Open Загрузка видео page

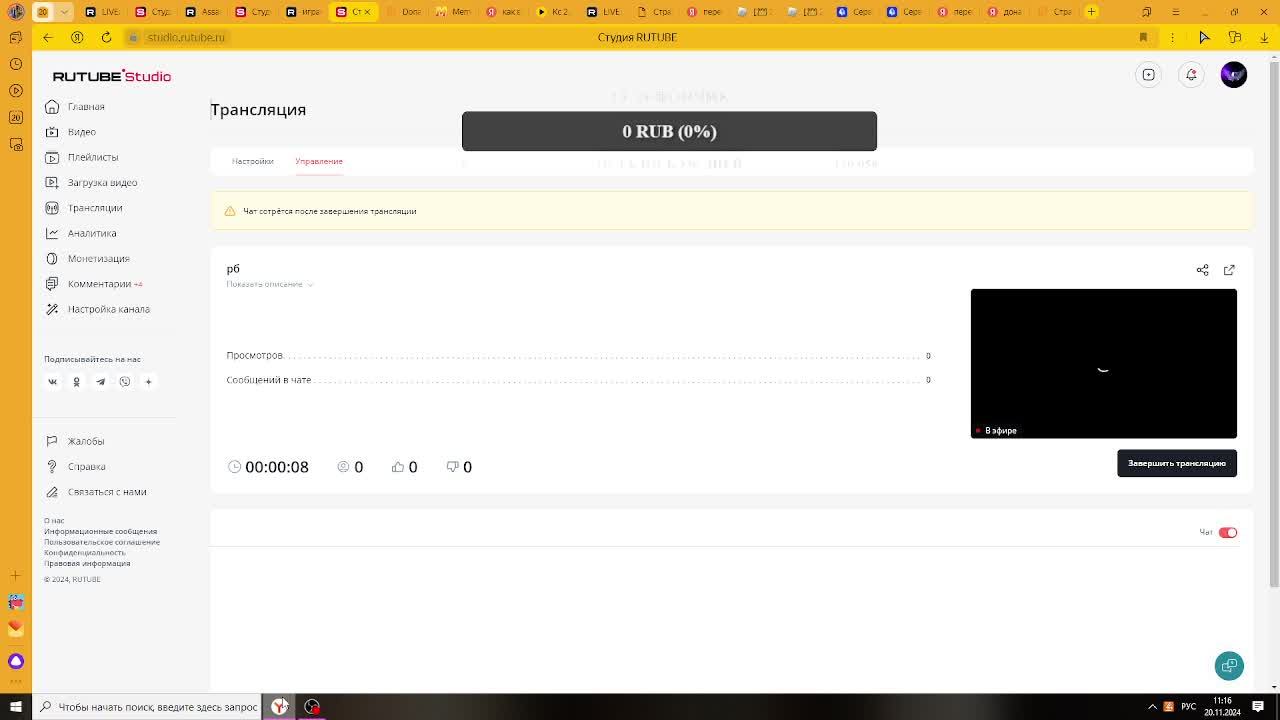tap(91, 183)
